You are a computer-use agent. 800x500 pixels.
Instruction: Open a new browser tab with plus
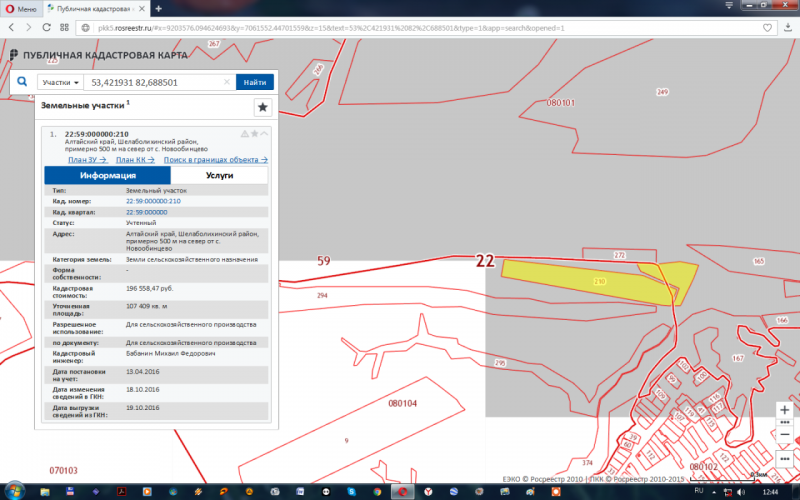click(159, 9)
